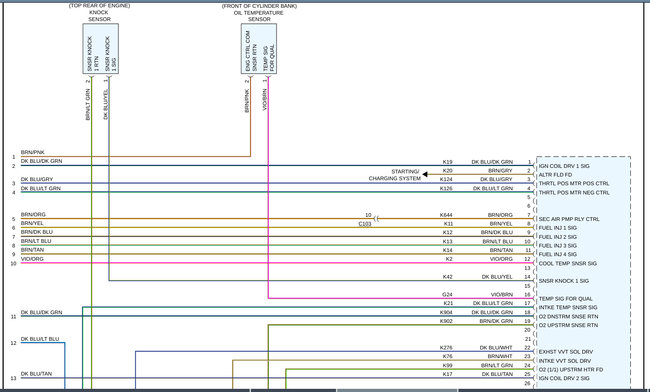This screenshot has height=392, width=650.
Task: Select the IGN COIL DRV 1 SIG label
Action: (564, 166)
